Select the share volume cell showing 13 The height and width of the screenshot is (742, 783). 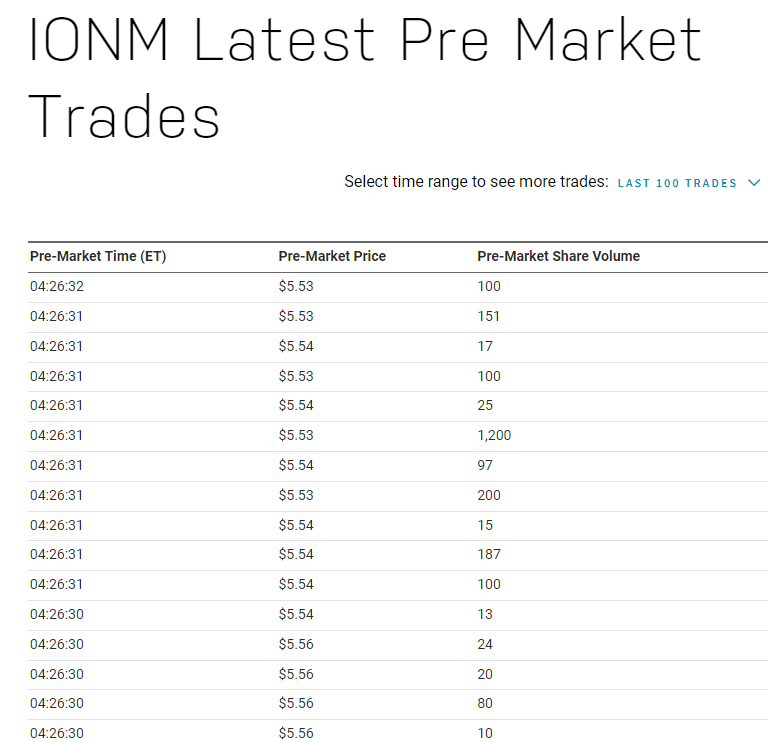(x=485, y=615)
